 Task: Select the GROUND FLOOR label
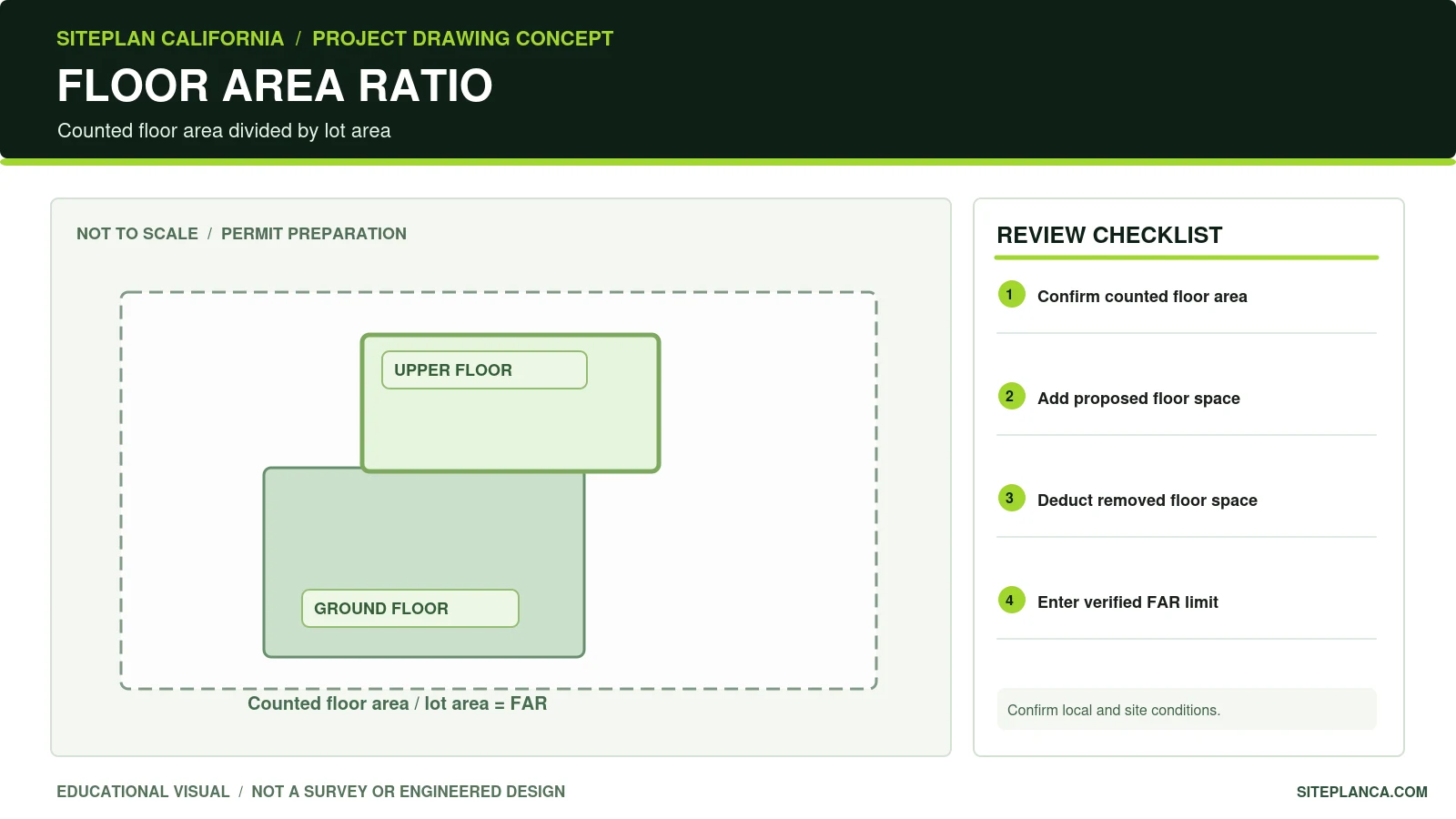coord(410,609)
